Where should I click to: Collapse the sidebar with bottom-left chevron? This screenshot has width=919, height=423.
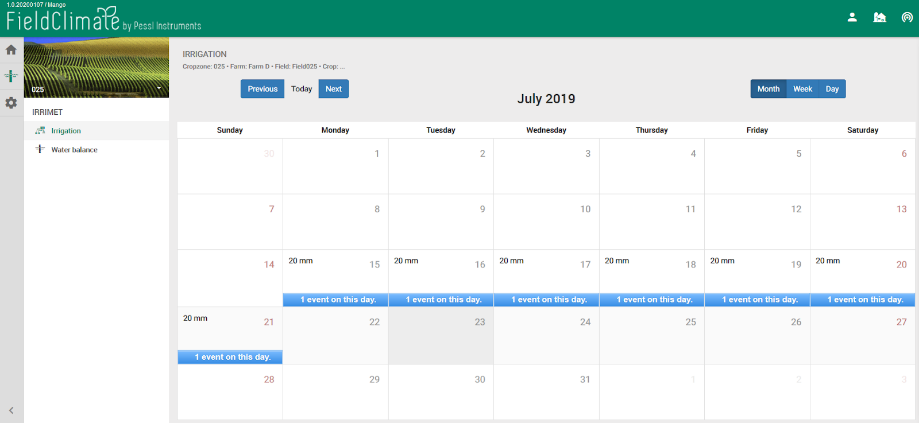11,410
